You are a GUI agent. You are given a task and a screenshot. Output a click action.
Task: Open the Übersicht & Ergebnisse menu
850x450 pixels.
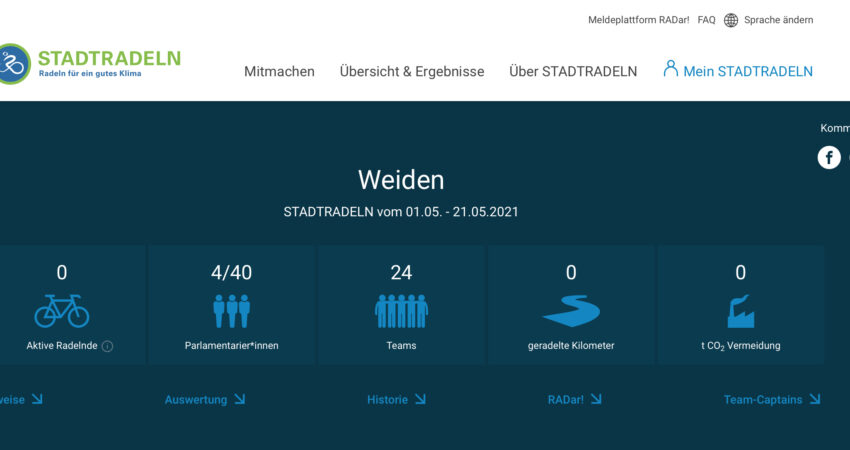412,72
